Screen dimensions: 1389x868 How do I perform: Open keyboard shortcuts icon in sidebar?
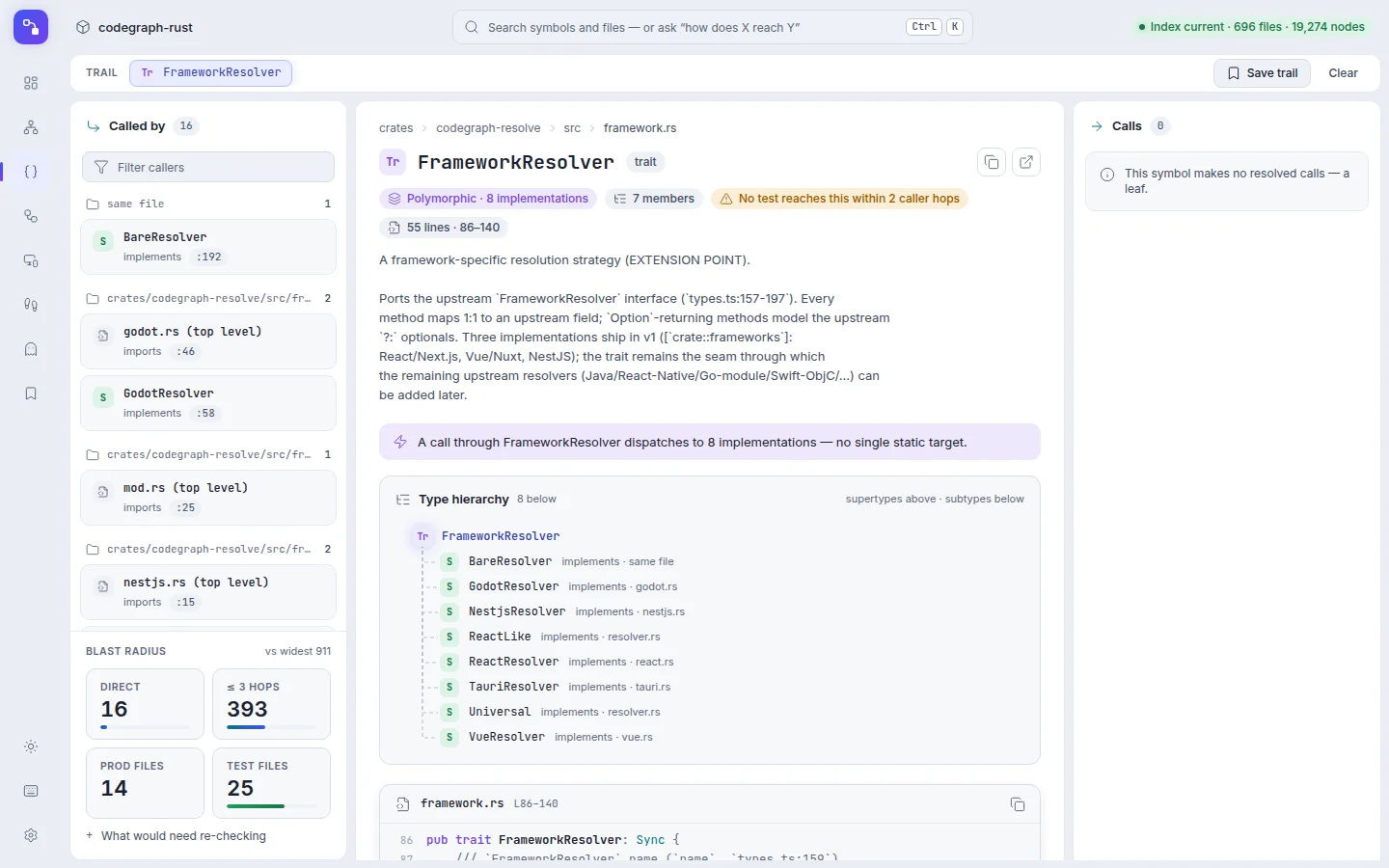[x=31, y=791]
